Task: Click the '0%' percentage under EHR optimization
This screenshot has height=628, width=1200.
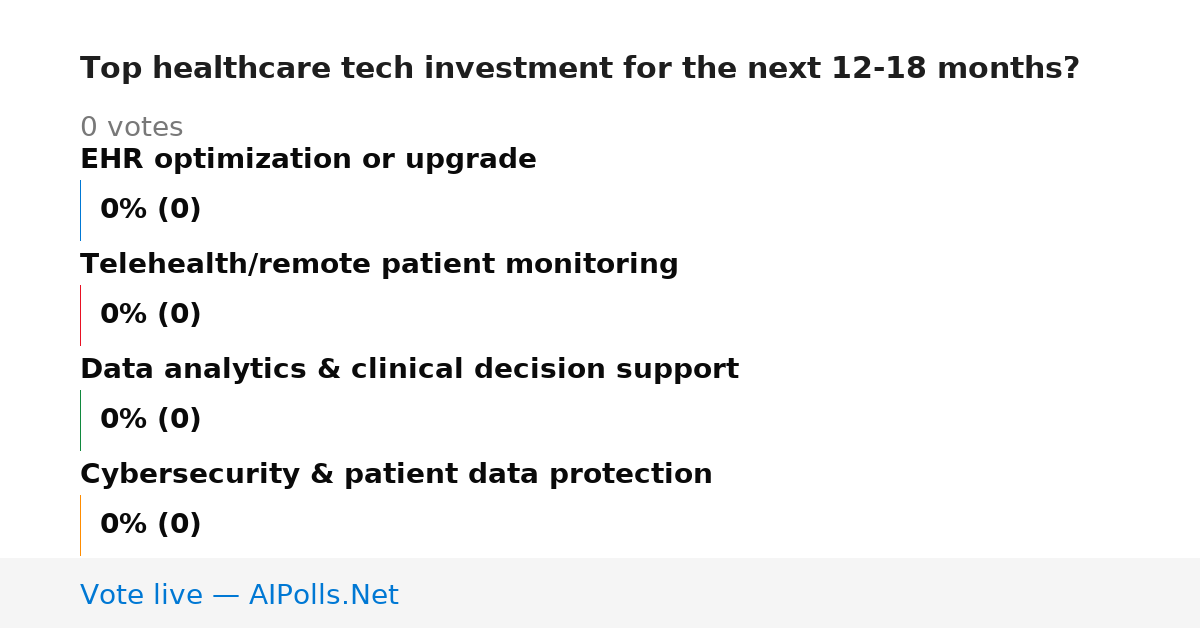Action: tap(123, 210)
